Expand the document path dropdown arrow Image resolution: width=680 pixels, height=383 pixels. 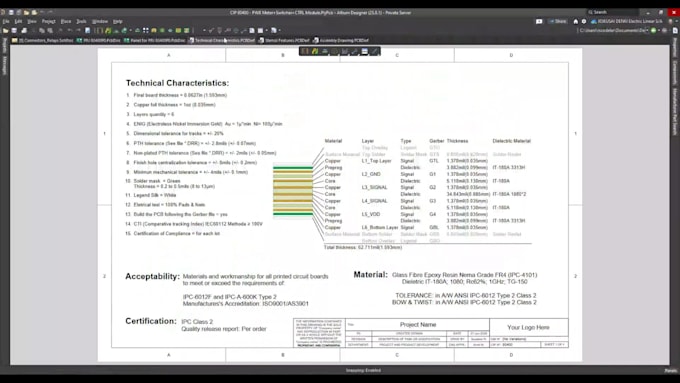pyautogui.click(x=647, y=30)
